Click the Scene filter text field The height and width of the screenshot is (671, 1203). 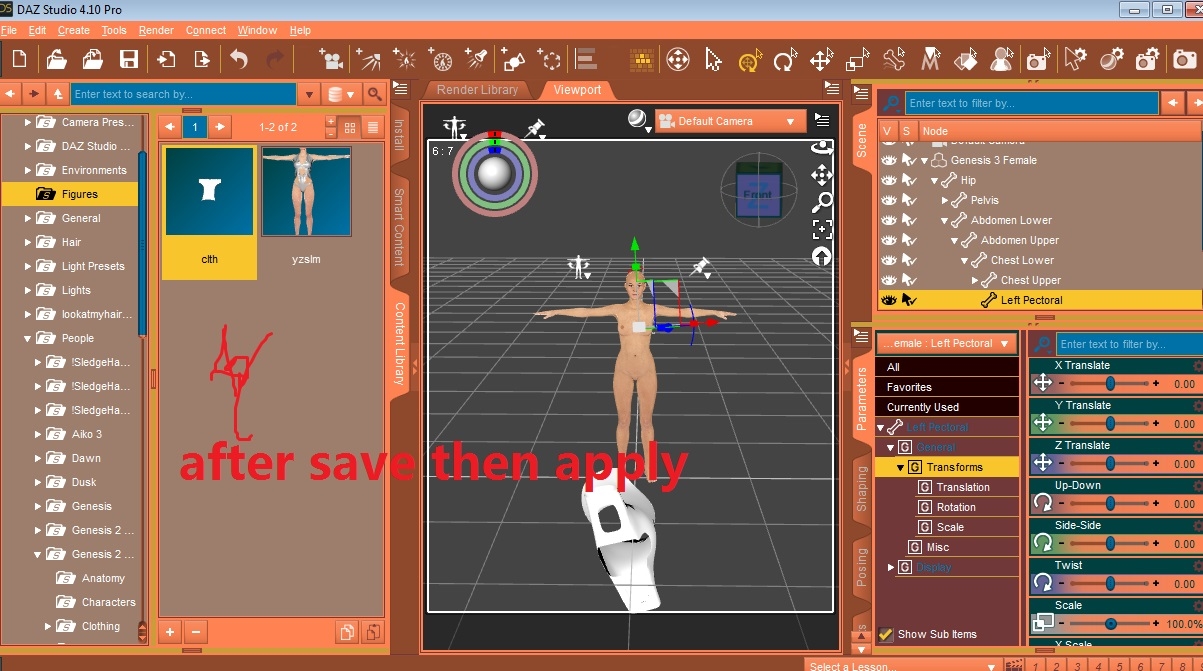point(1031,103)
